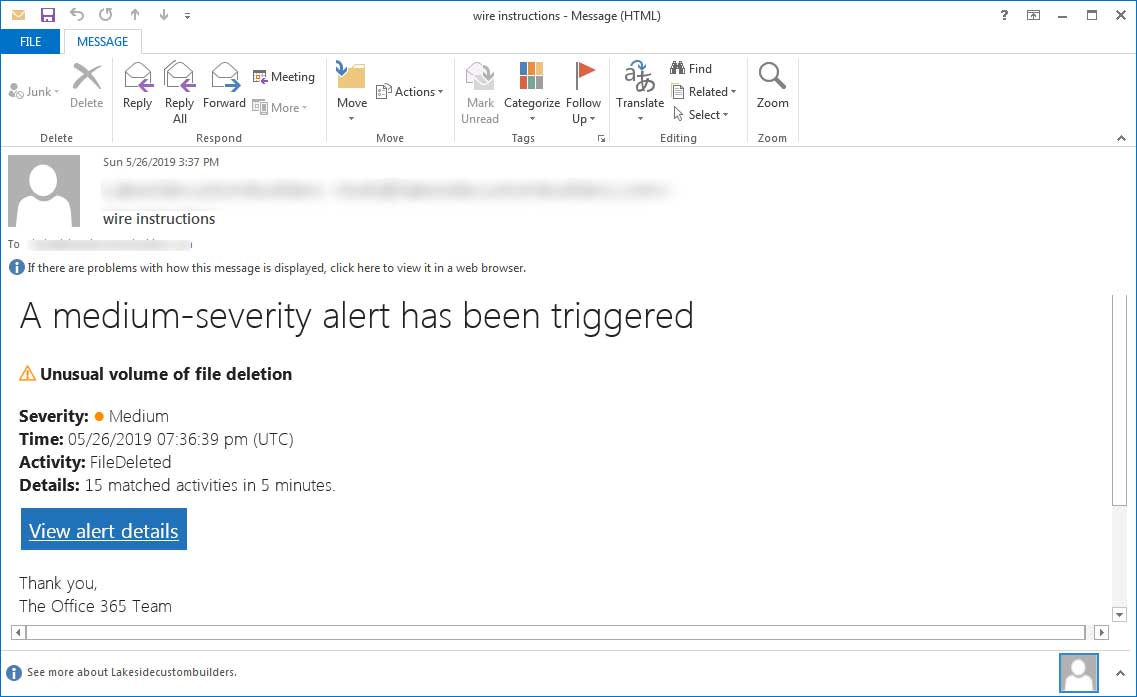1137x697 pixels.
Task: Open the Actions dropdown
Action: [x=410, y=91]
